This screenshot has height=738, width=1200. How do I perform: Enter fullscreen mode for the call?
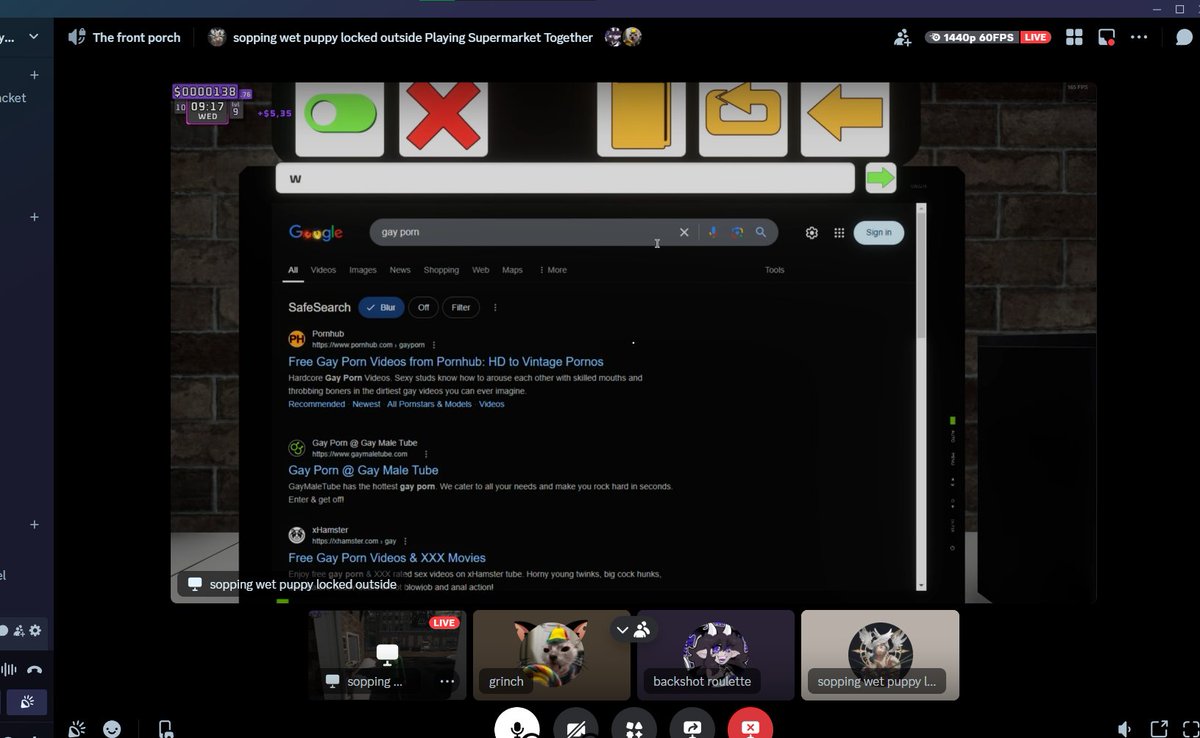tap(1189, 730)
